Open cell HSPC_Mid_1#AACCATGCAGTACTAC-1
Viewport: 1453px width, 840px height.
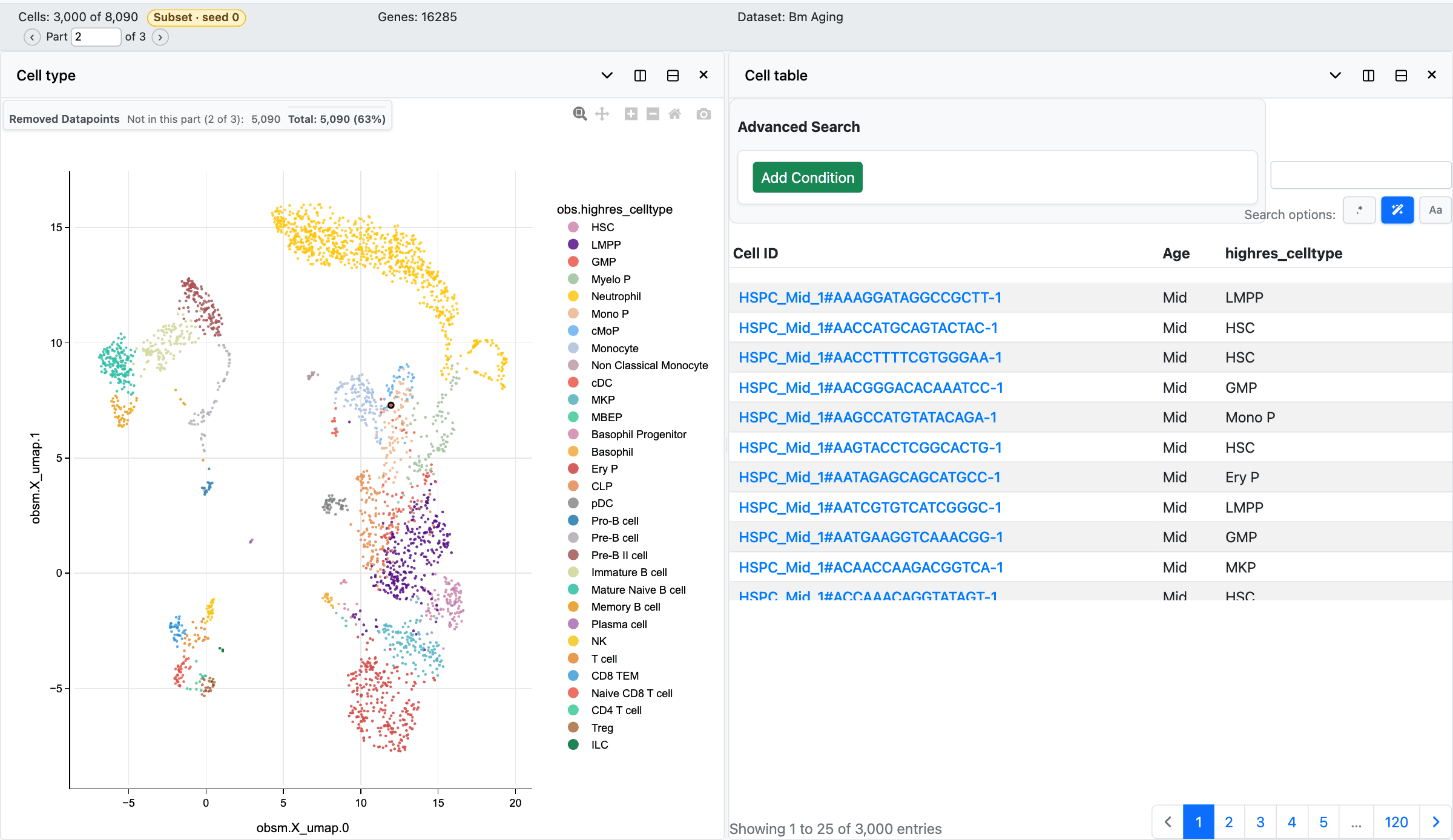click(x=868, y=328)
